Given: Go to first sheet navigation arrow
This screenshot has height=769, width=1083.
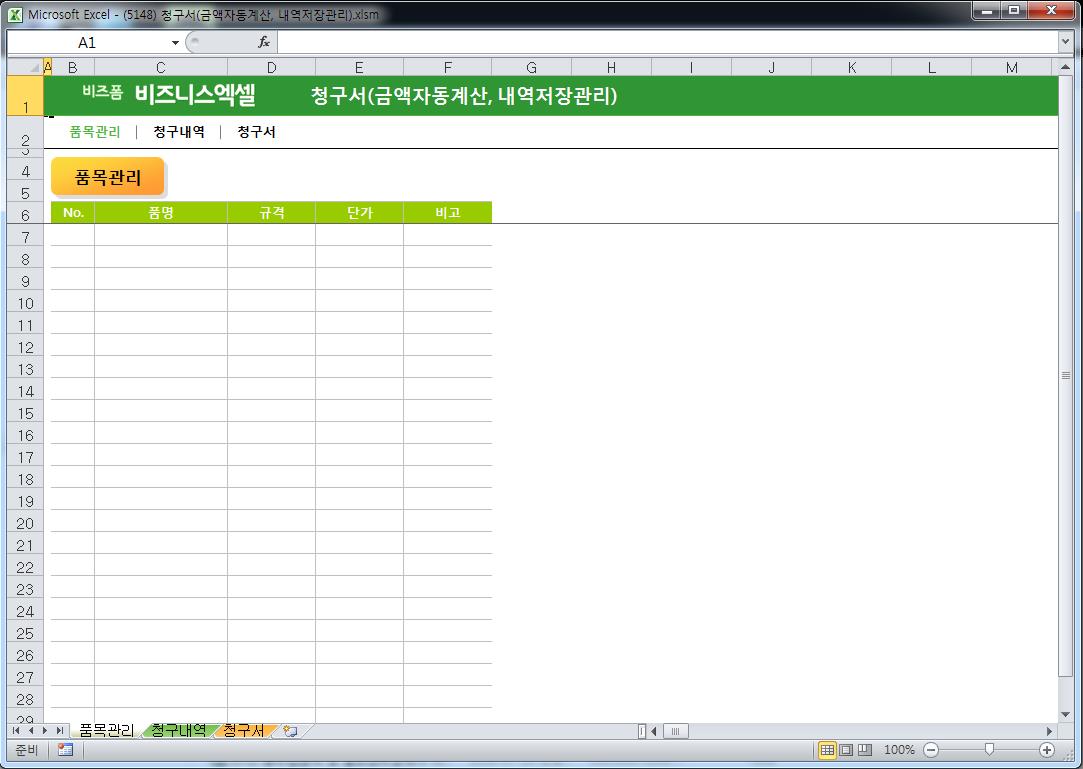Looking at the screenshot, I should [x=16, y=731].
